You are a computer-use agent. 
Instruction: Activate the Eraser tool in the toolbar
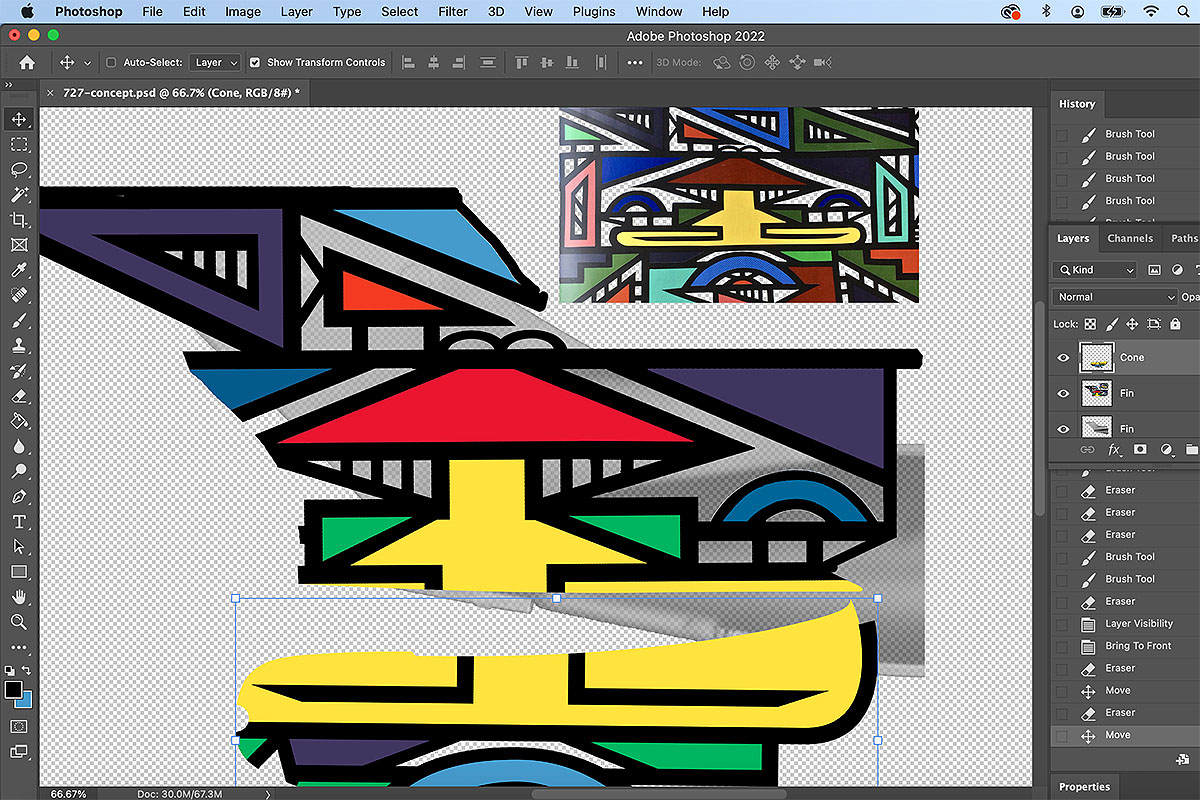tap(19, 396)
